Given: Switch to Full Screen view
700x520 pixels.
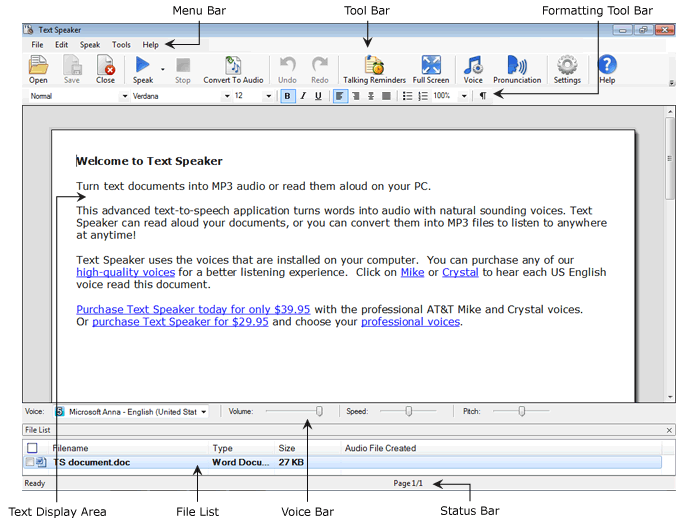Looking at the screenshot, I should 431,68.
